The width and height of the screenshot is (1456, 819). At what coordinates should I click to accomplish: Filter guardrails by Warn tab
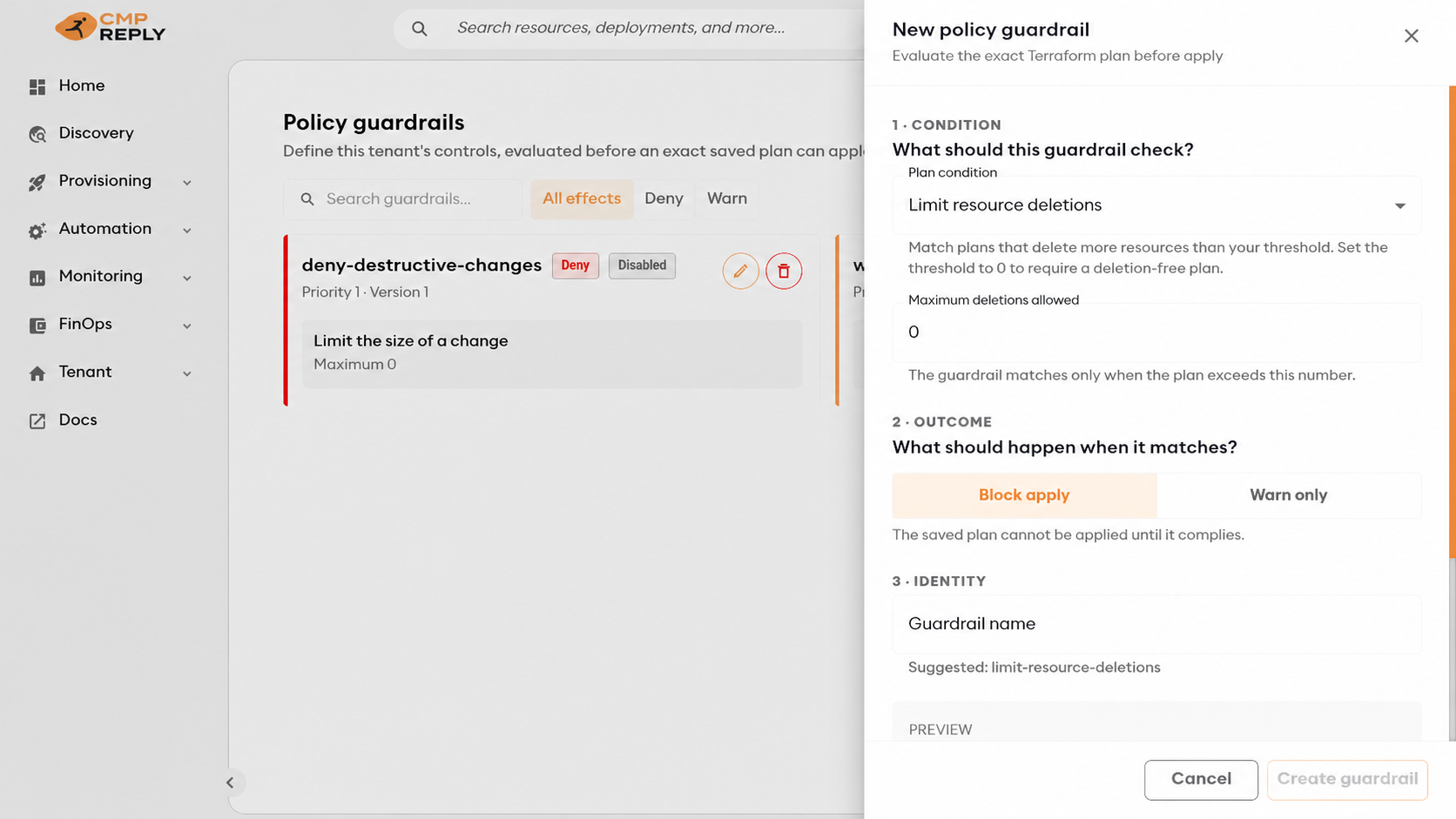coord(727,198)
